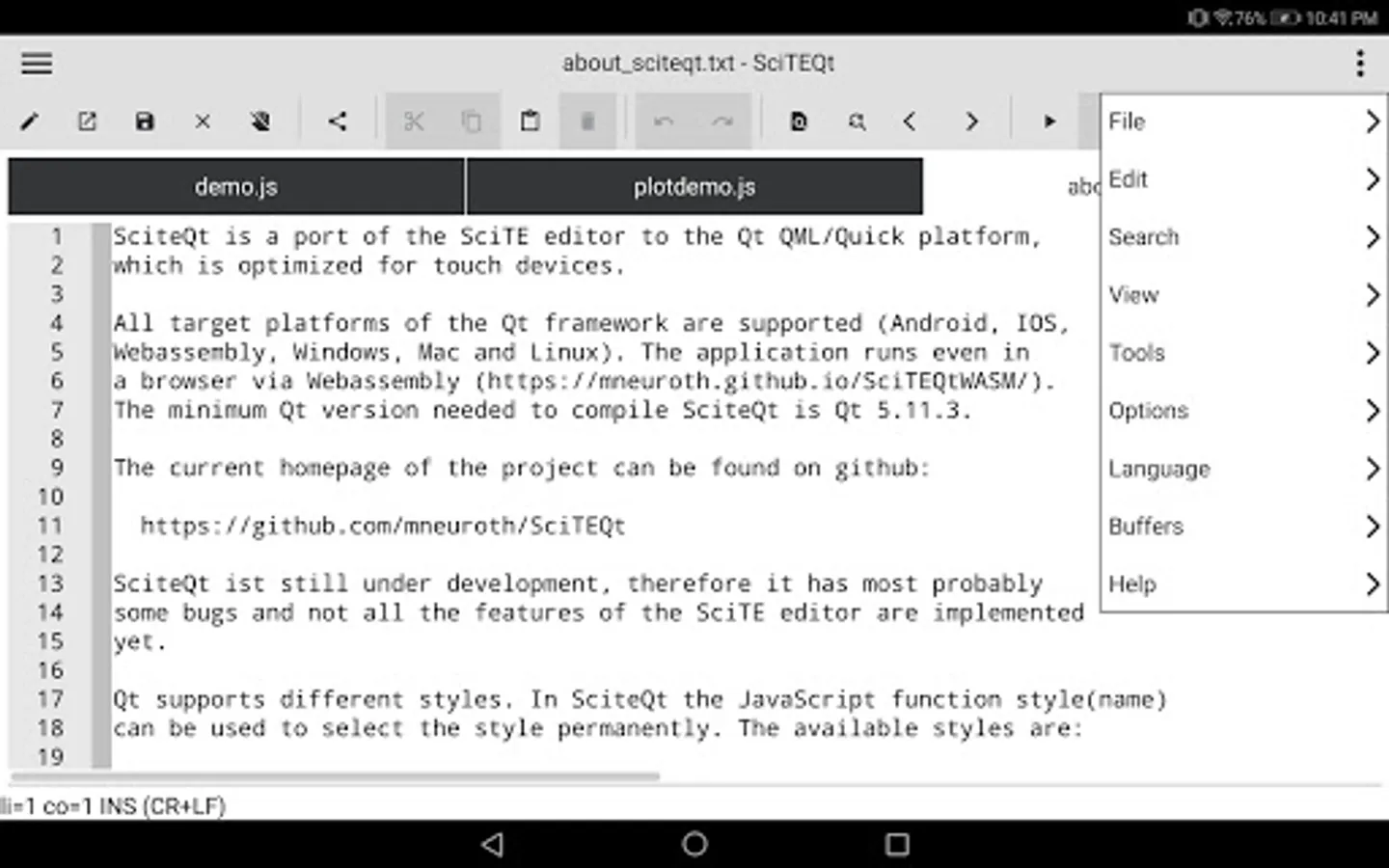
Task: Expand Edit submenu chevron
Action: (1373, 179)
